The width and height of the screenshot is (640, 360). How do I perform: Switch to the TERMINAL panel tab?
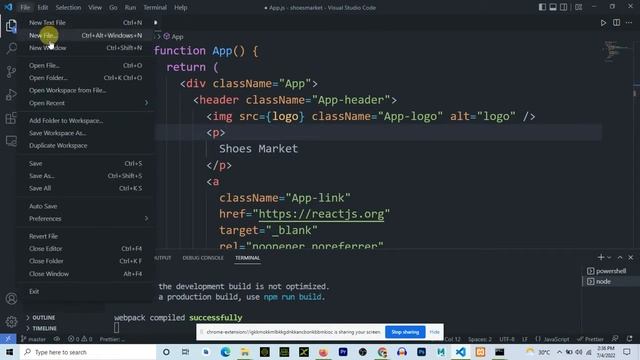coord(247,258)
